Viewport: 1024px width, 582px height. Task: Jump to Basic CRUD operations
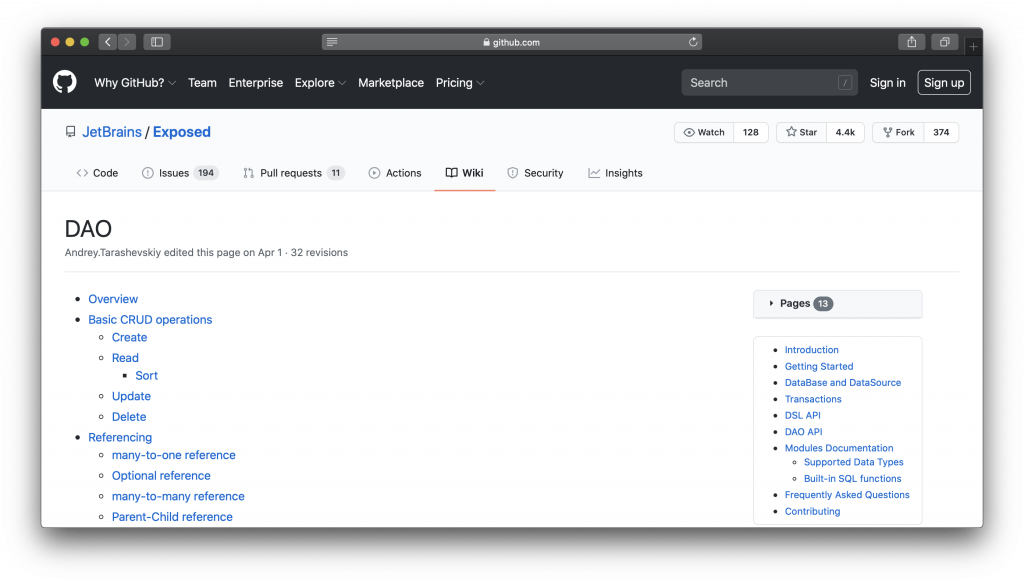pos(150,319)
